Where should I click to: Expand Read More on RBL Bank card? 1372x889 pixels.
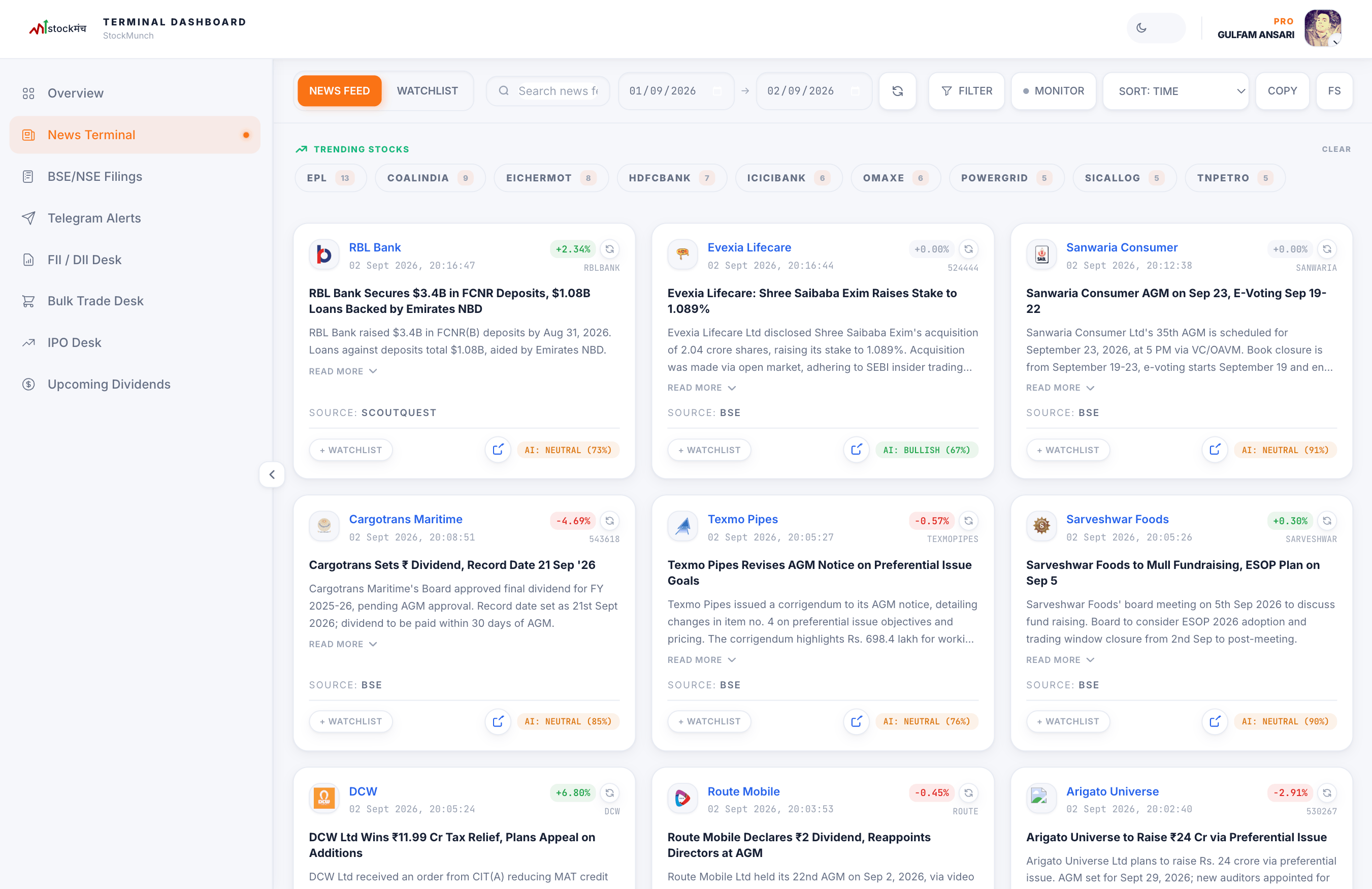click(342, 371)
